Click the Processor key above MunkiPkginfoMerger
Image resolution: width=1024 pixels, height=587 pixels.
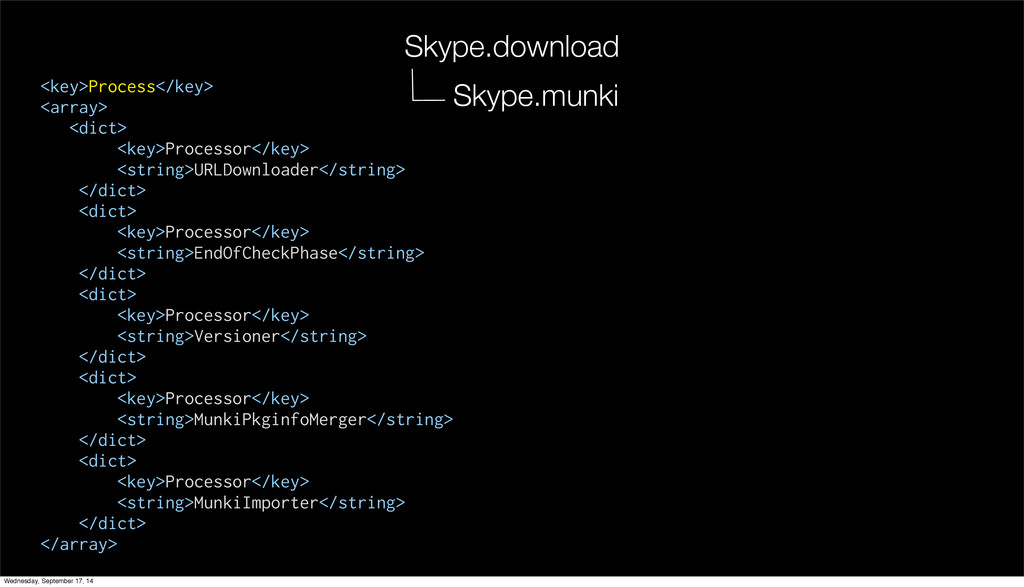[213, 398]
